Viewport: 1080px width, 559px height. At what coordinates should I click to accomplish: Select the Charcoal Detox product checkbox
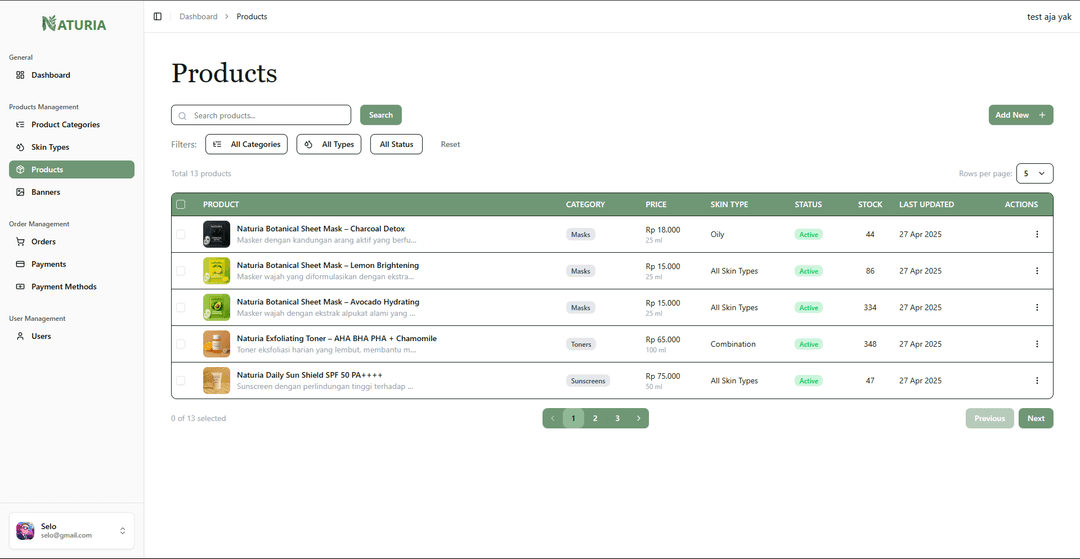(x=180, y=234)
